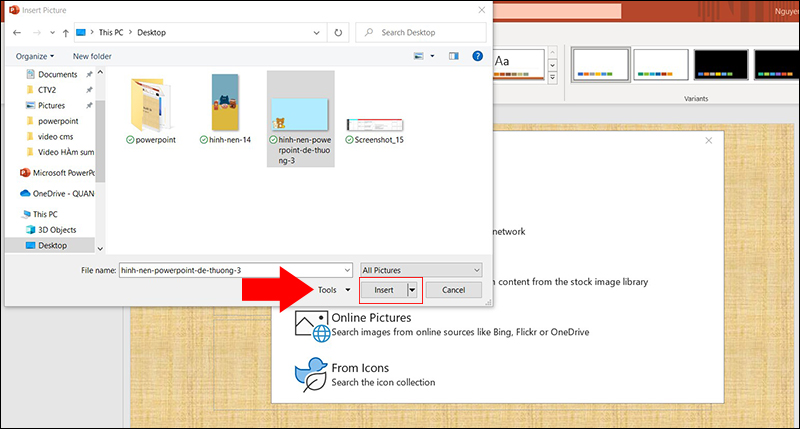Open the change view dropdown
This screenshot has width=800, height=429.
[431, 56]
